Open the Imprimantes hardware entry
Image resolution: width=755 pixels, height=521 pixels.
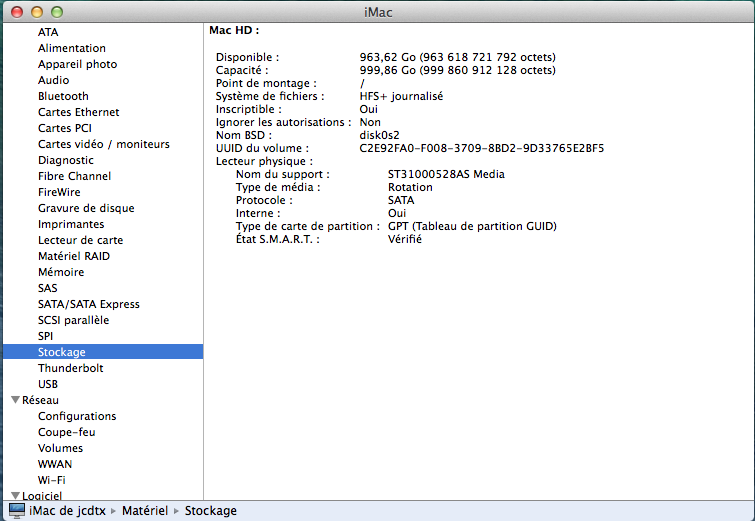[71, 224]
